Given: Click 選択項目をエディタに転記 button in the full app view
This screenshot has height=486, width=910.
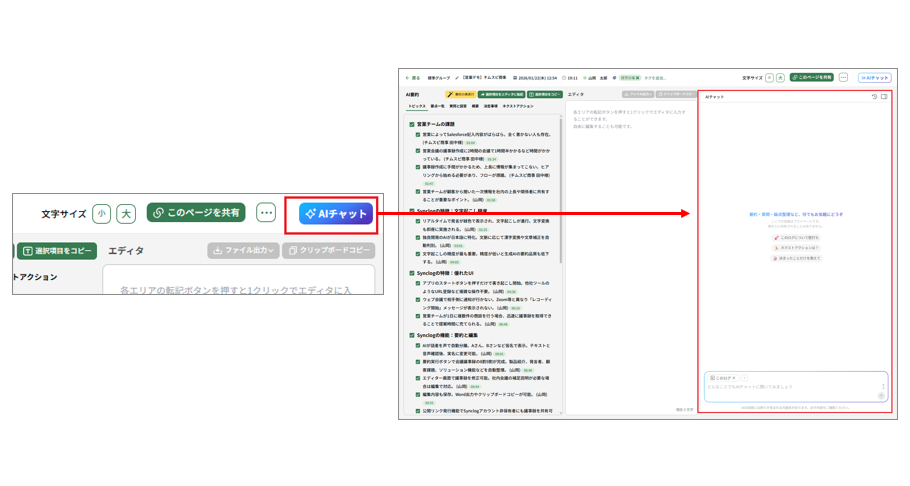Looking at the screenshot, I should point(501,94).
